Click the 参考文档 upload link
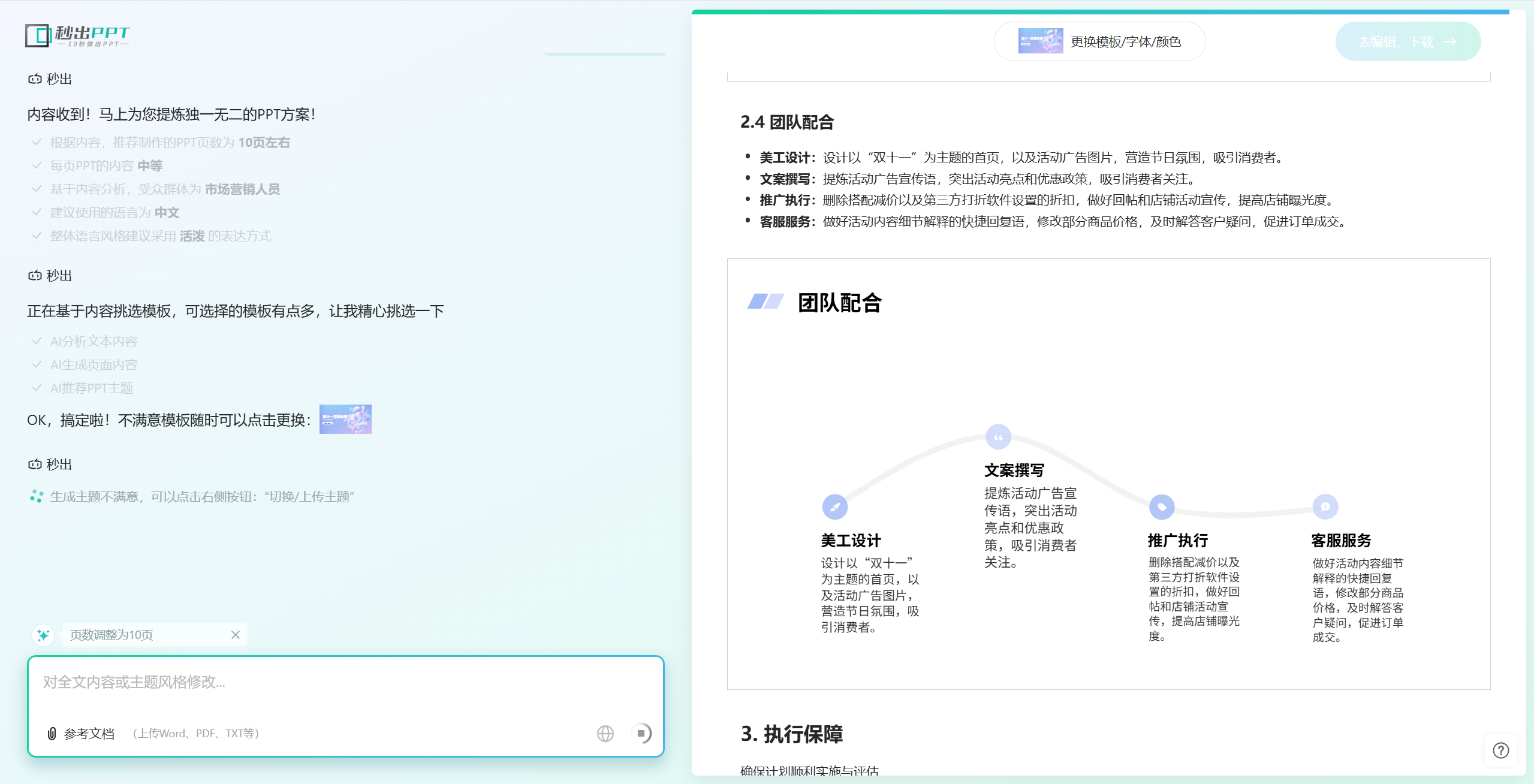 click(x=89, y=734)
